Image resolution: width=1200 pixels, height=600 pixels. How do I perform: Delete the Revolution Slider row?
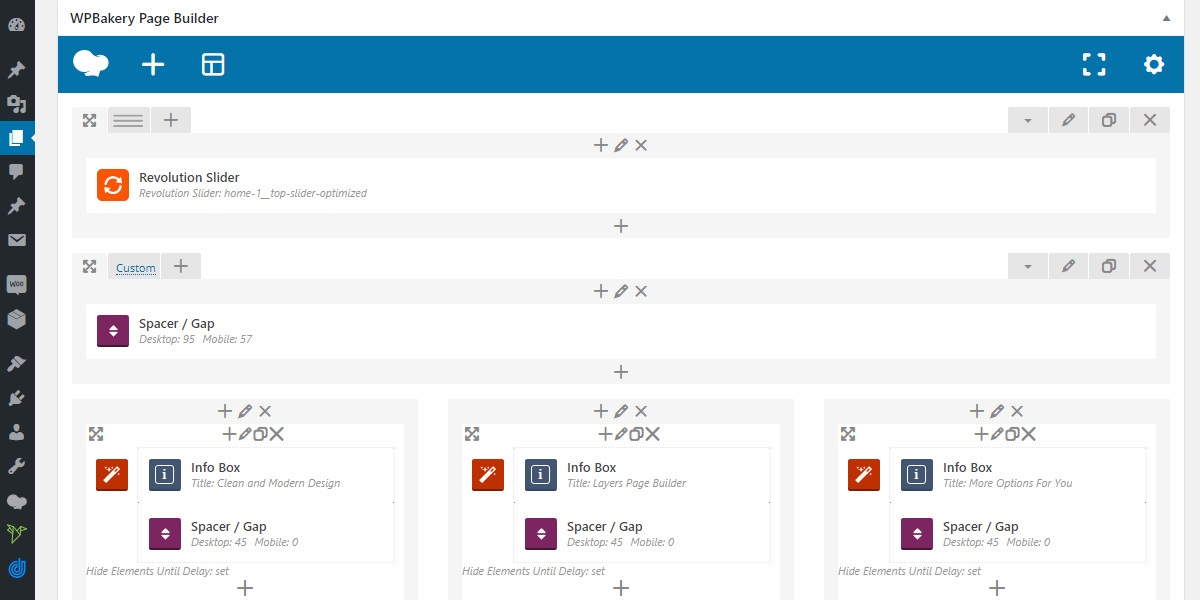(x=1150, y=120)
